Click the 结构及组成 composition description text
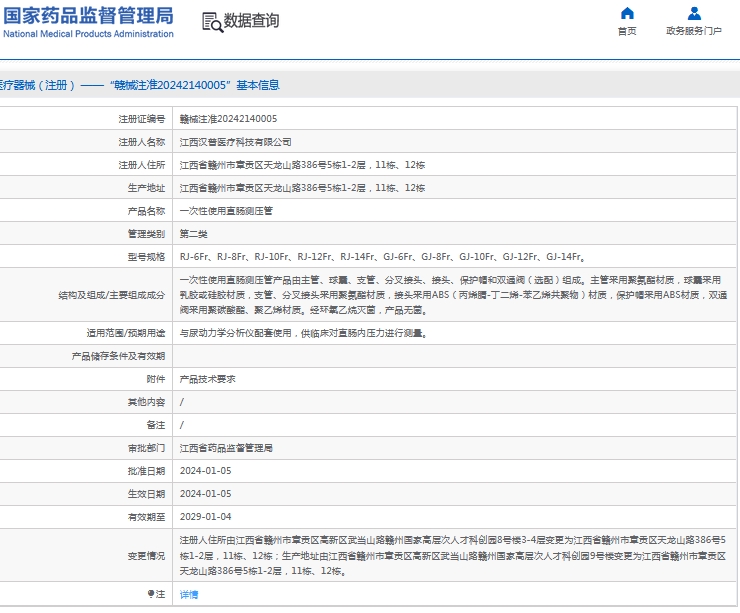The height and width of the screenshot is (613, 740). coord(453,295)
